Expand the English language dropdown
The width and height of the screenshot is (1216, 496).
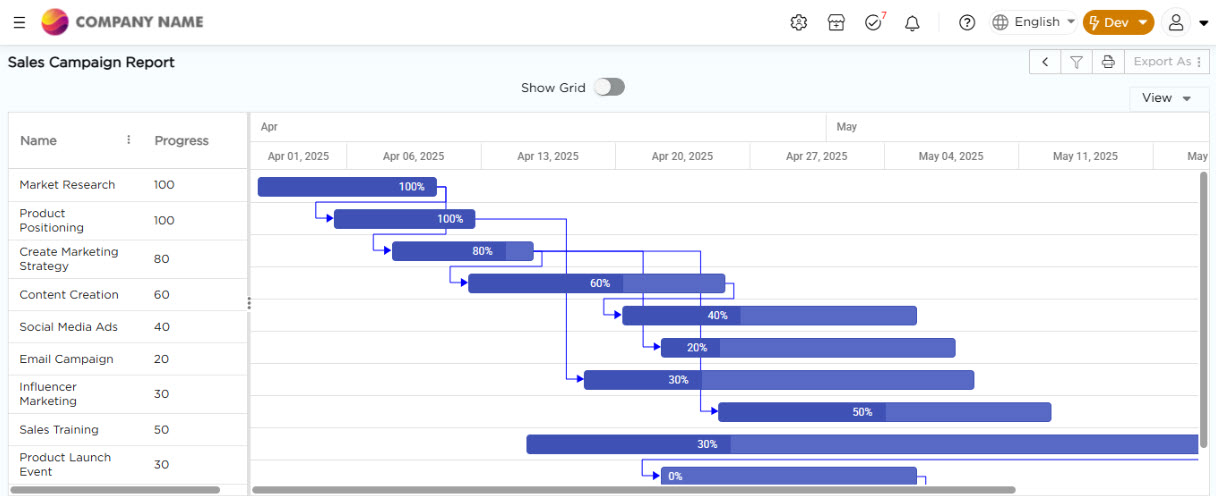click(1034, 22)
